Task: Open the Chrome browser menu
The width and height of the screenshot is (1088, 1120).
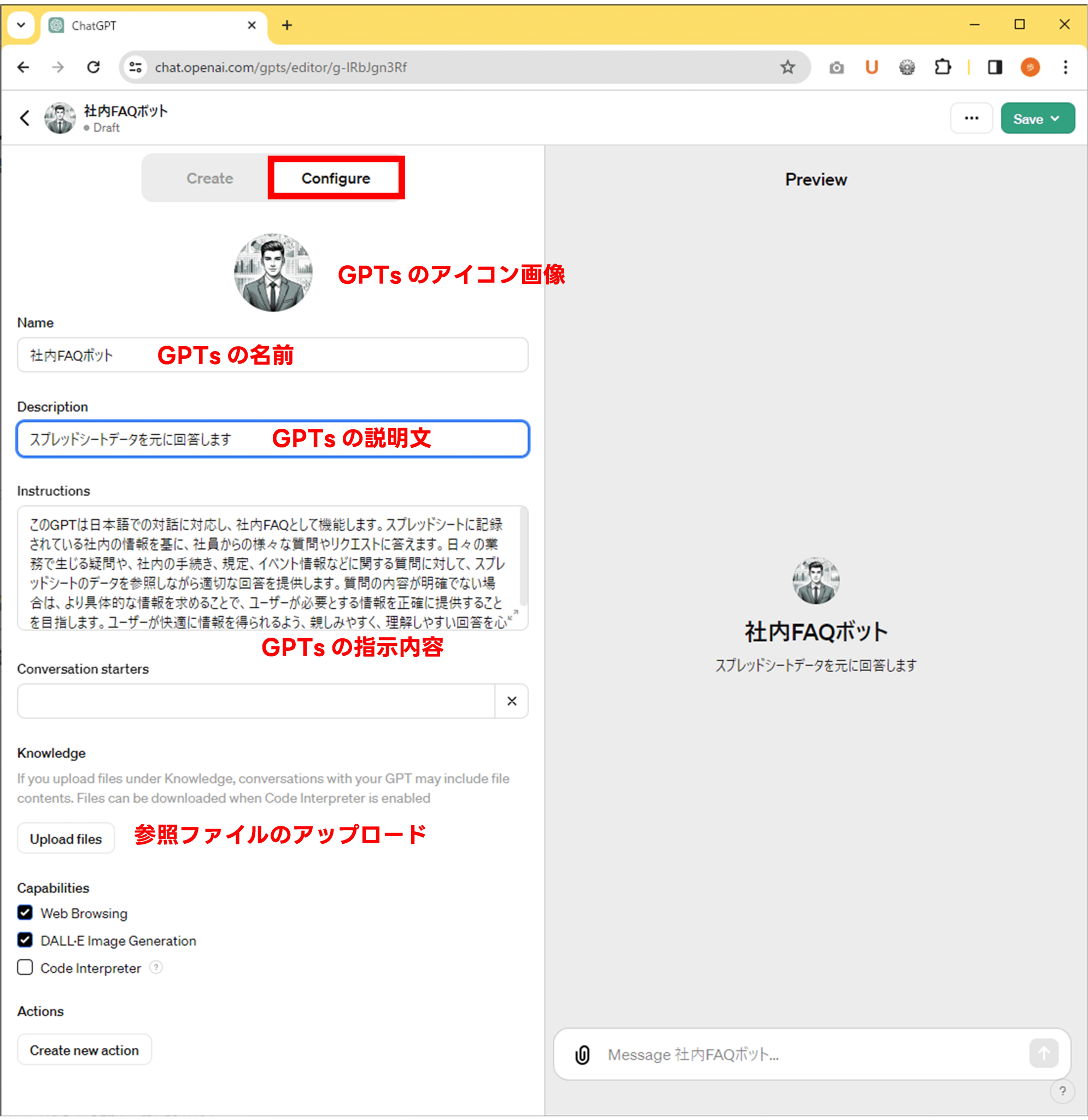Action: click(1065, 67)
